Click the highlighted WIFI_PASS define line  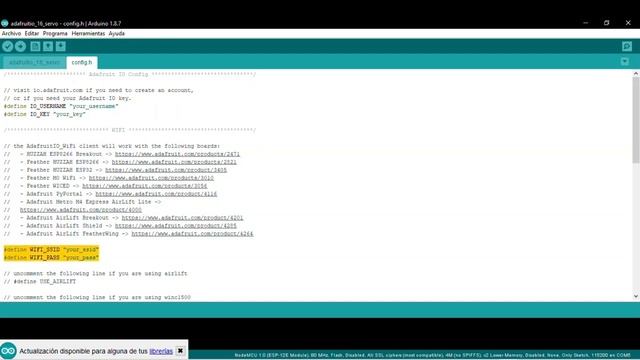(x=51, y=258)
